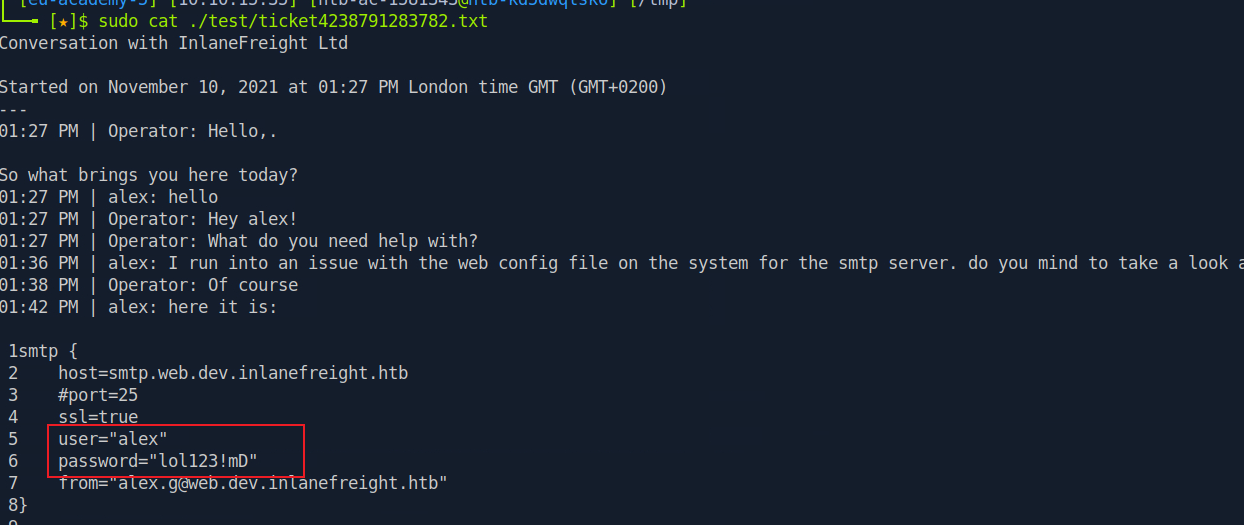The width and height of the screenshot is (1244, 525).
Task: Click the 'What do you need help with?' message
Action: point(343,241)
